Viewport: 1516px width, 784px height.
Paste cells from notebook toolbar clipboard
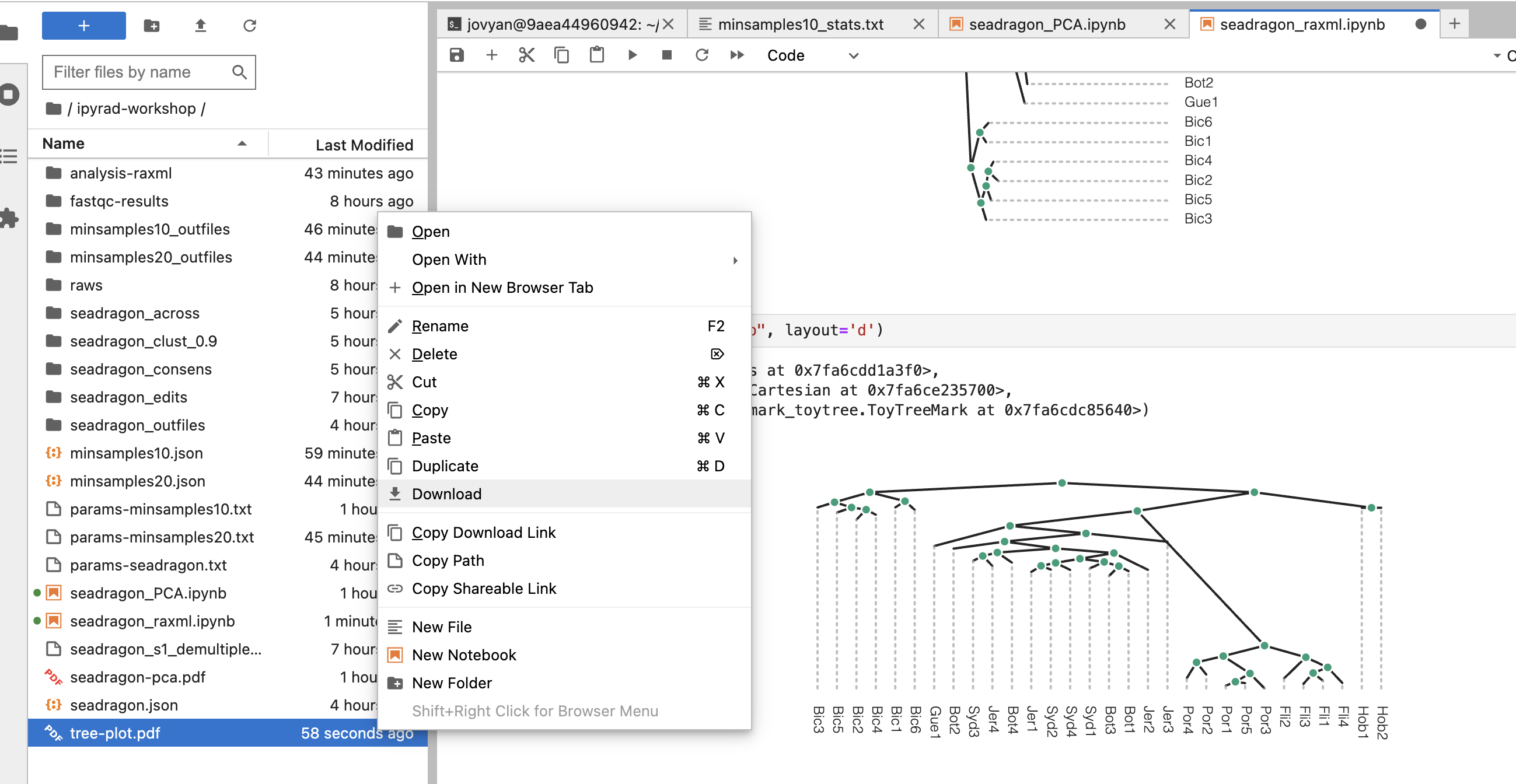click(x=597, y=55)
